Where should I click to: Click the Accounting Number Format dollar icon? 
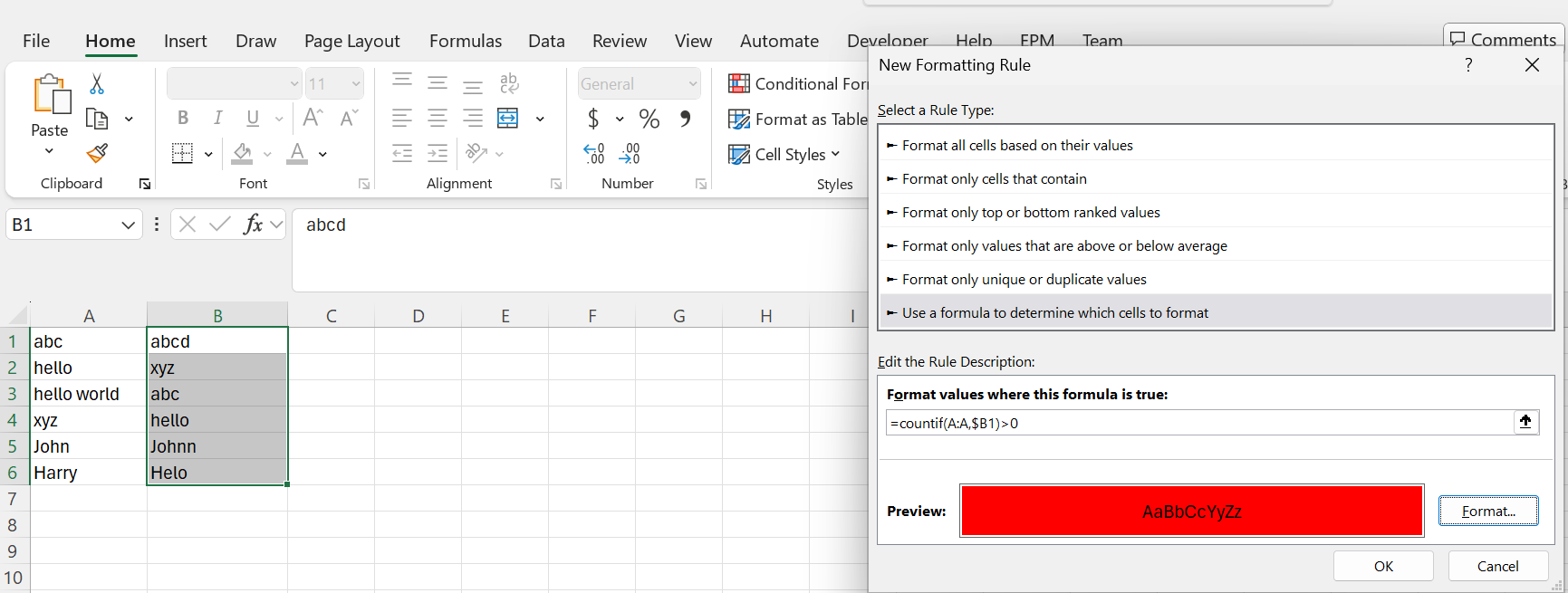[593, 119]
